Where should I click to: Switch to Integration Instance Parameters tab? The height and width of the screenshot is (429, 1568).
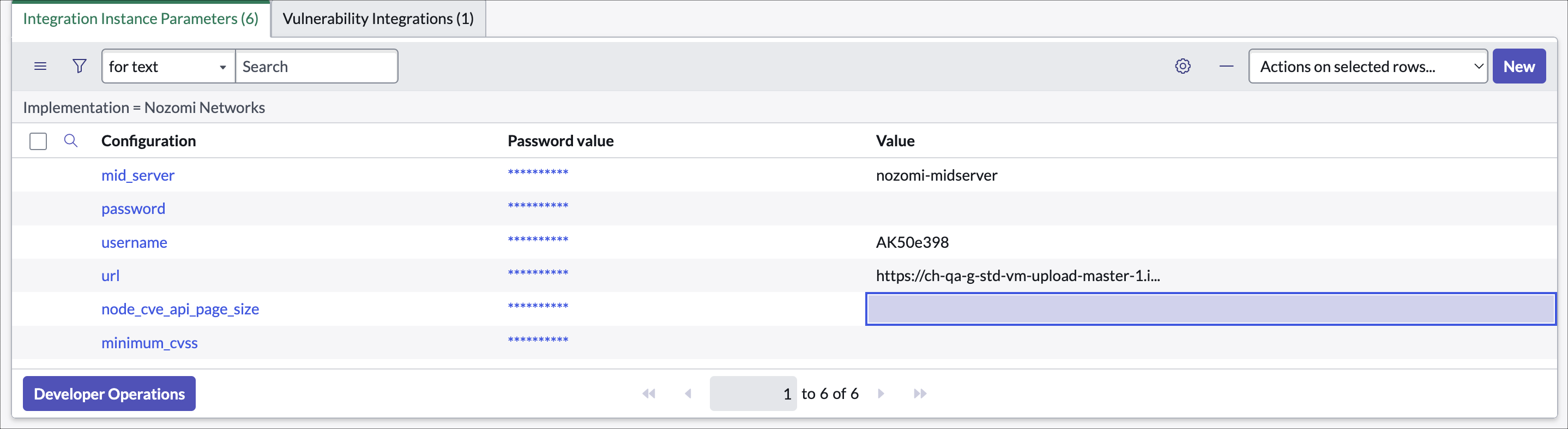point(141,19)
